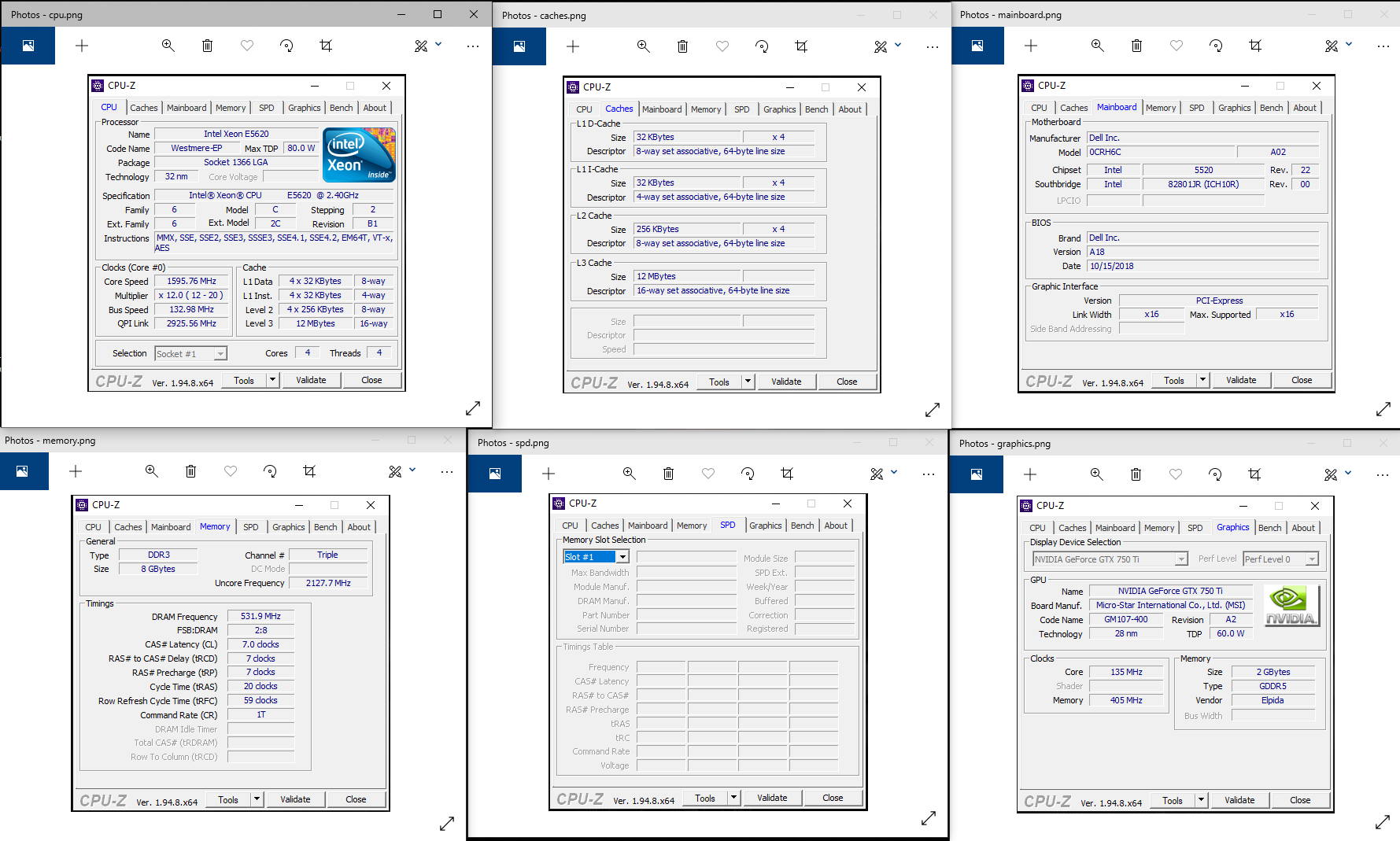1400x841 pixels.
Task: Click Validate button in graphics.png CPU-Z
Action: [1239, 800]
